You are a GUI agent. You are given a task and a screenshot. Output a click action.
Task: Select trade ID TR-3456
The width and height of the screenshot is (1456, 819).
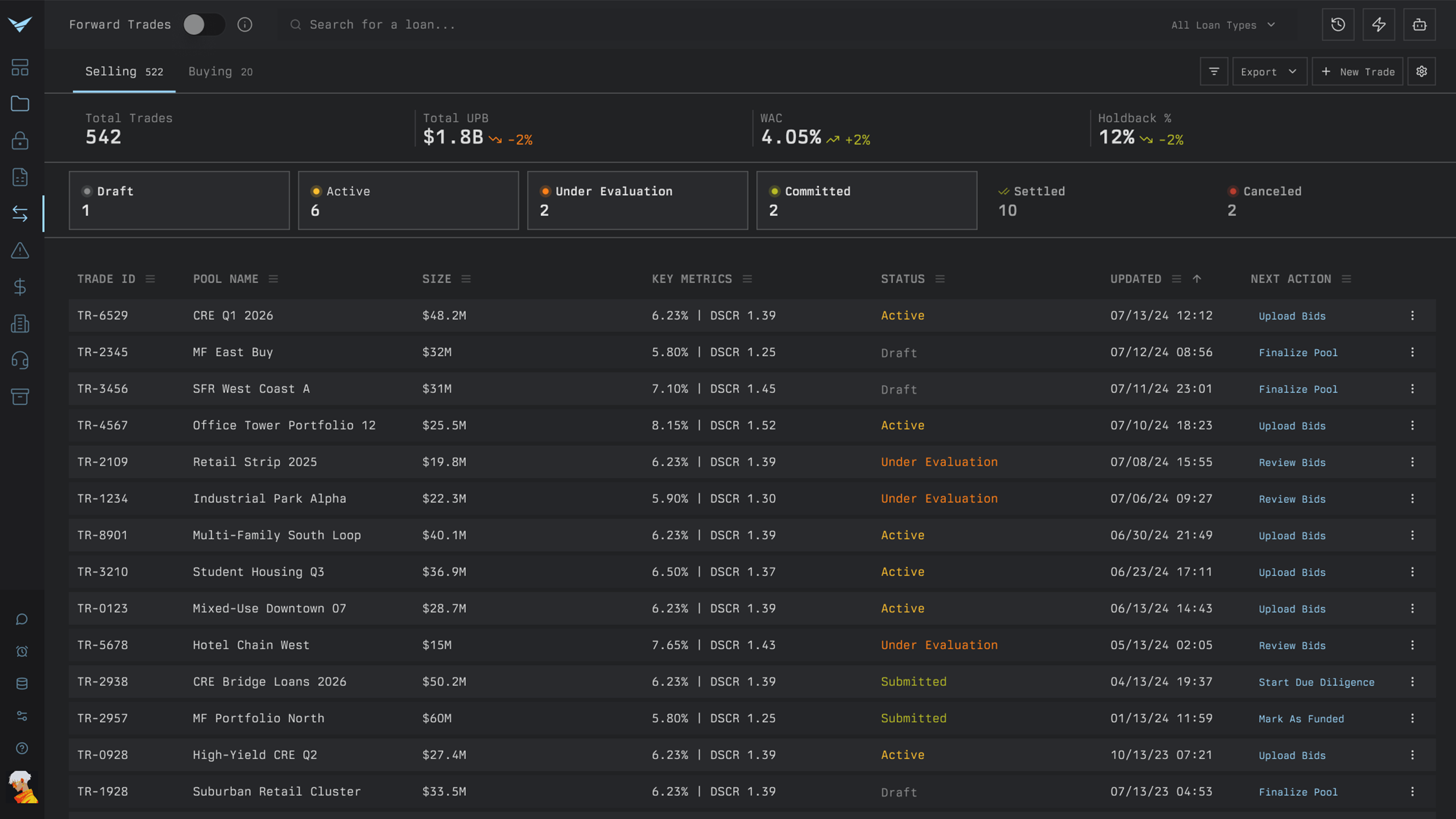pos(102,389)
